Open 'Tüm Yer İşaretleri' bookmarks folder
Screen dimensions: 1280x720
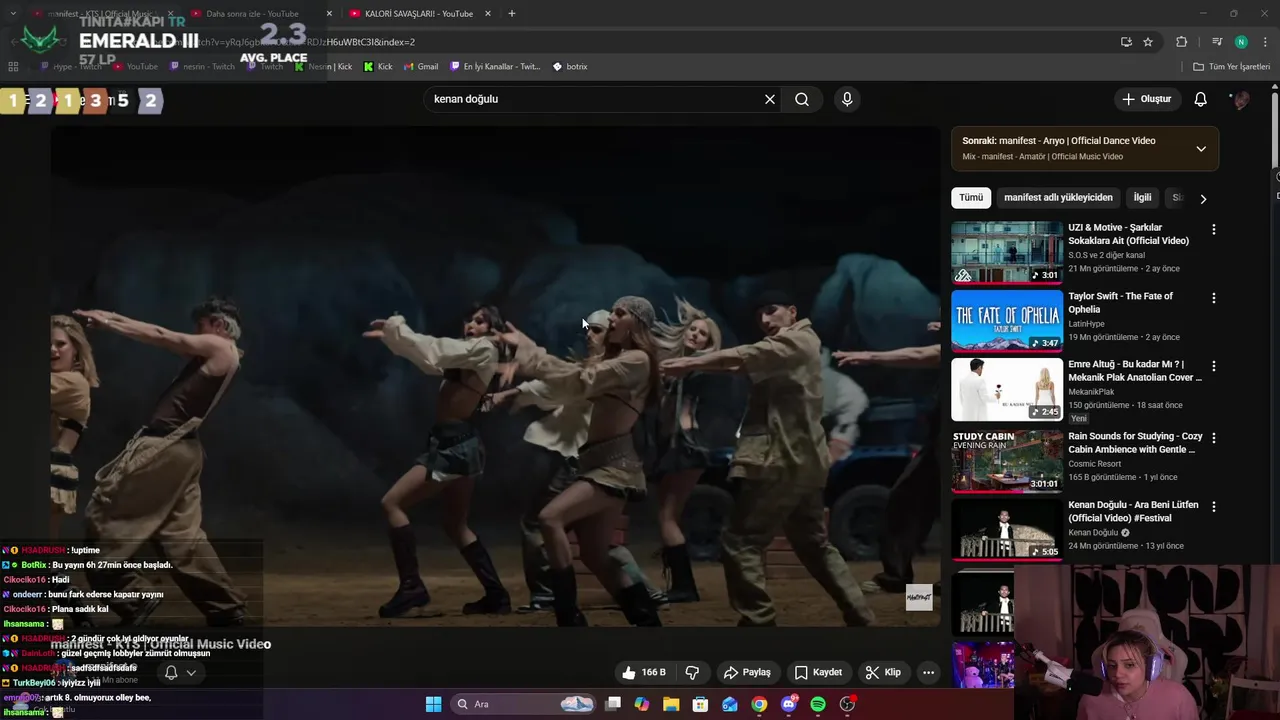(1231, 67)
